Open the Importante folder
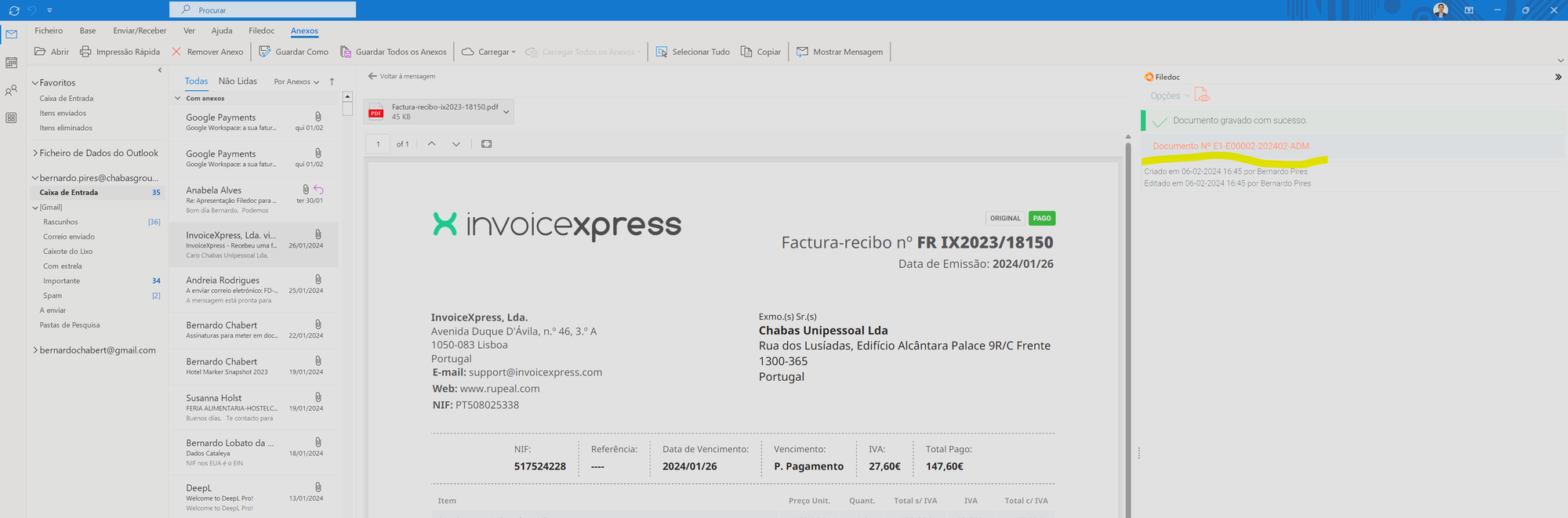 (x=62, y=281)
